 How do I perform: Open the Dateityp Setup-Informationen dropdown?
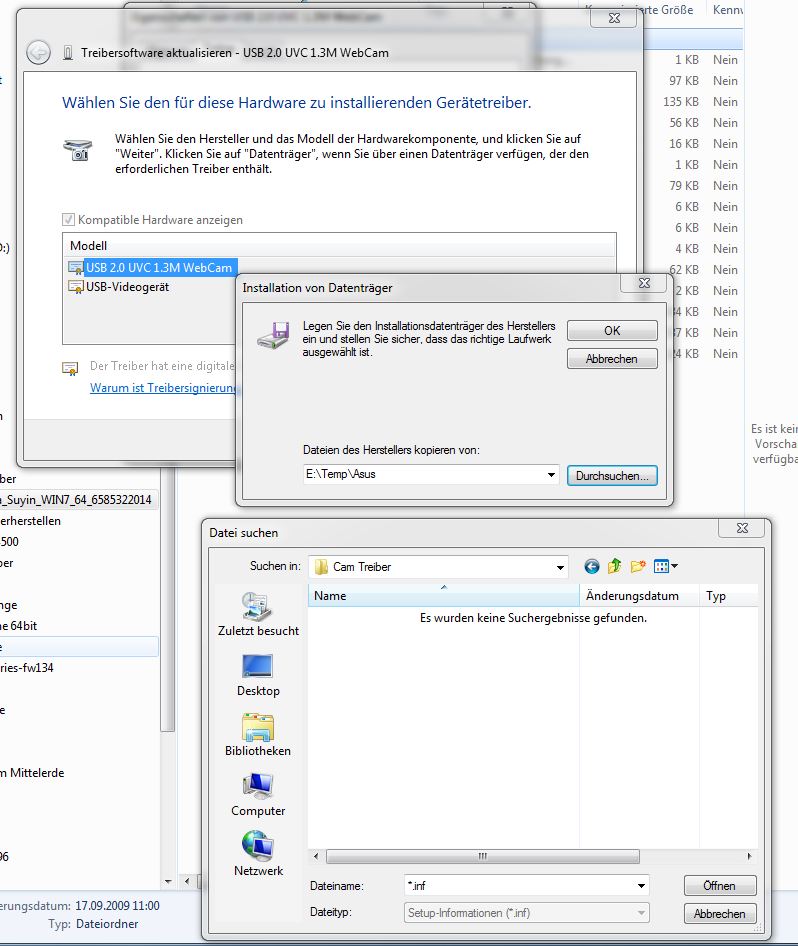527,913
